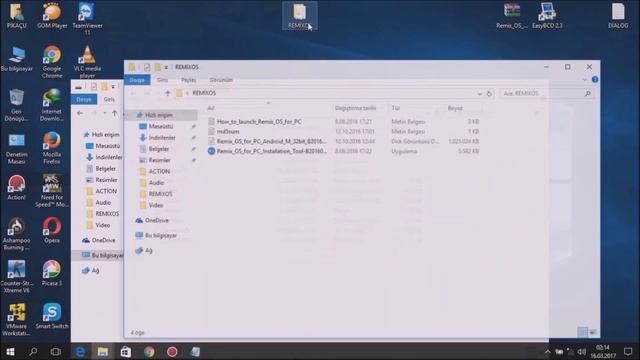Screen dimensions: 640x360
Task: Open the VLC media player desktop shortcut
Action: coord(87,62)
